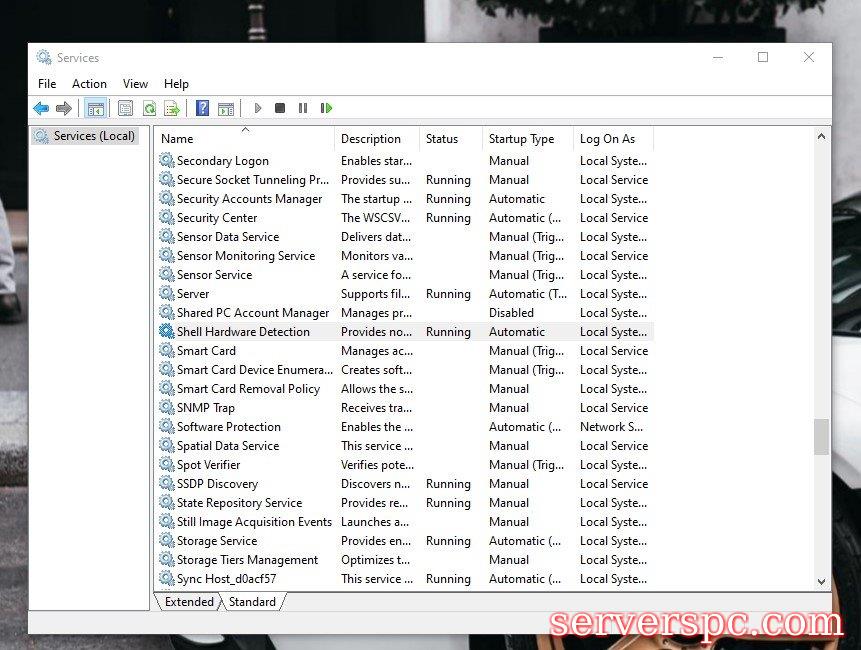Image resolution: width=861 pixels, height=650 pixels.
Task: Switch to the Extended tab
Action: [x=189, y=602]
